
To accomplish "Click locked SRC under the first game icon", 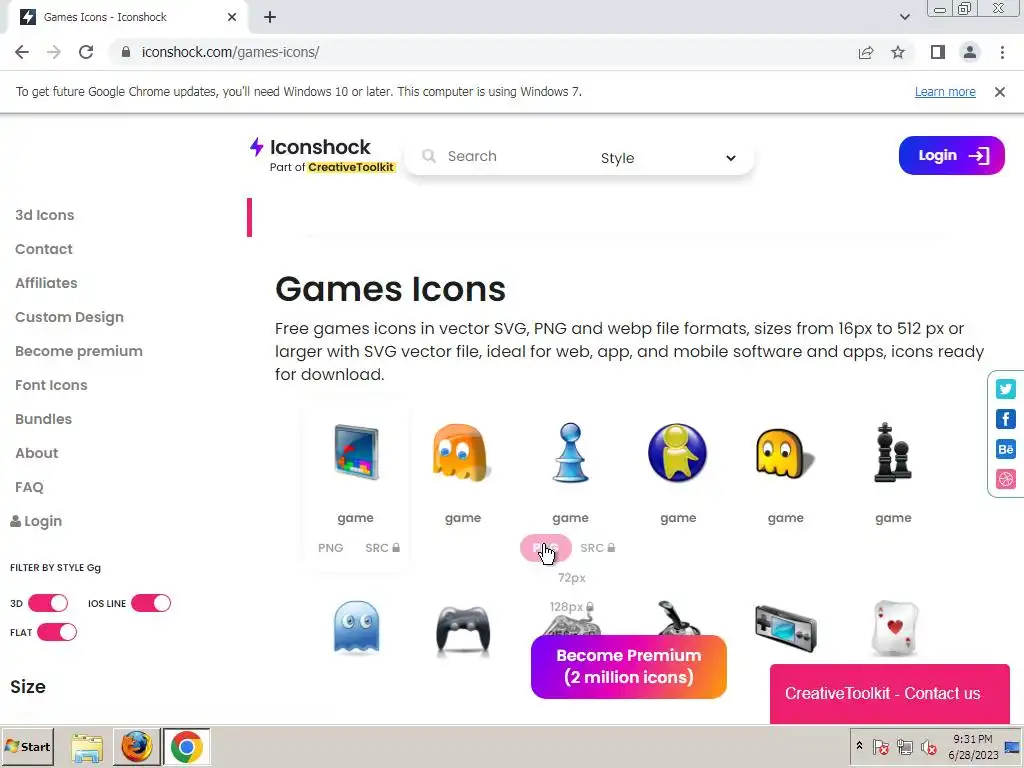I will pos(383,548).
